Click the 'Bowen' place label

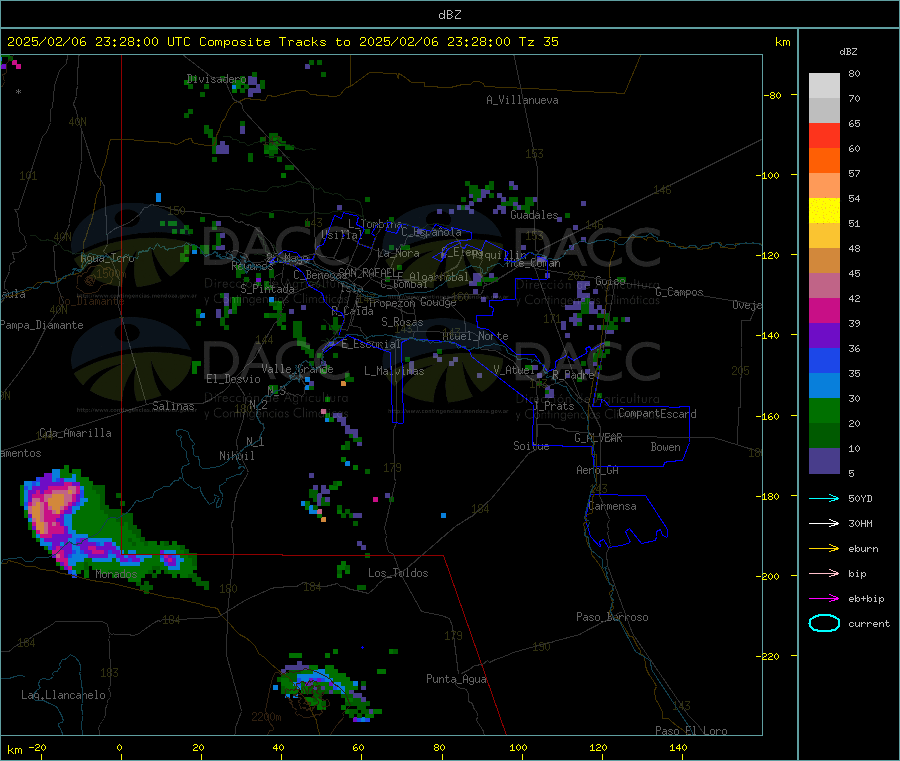(x=665, y=447)
